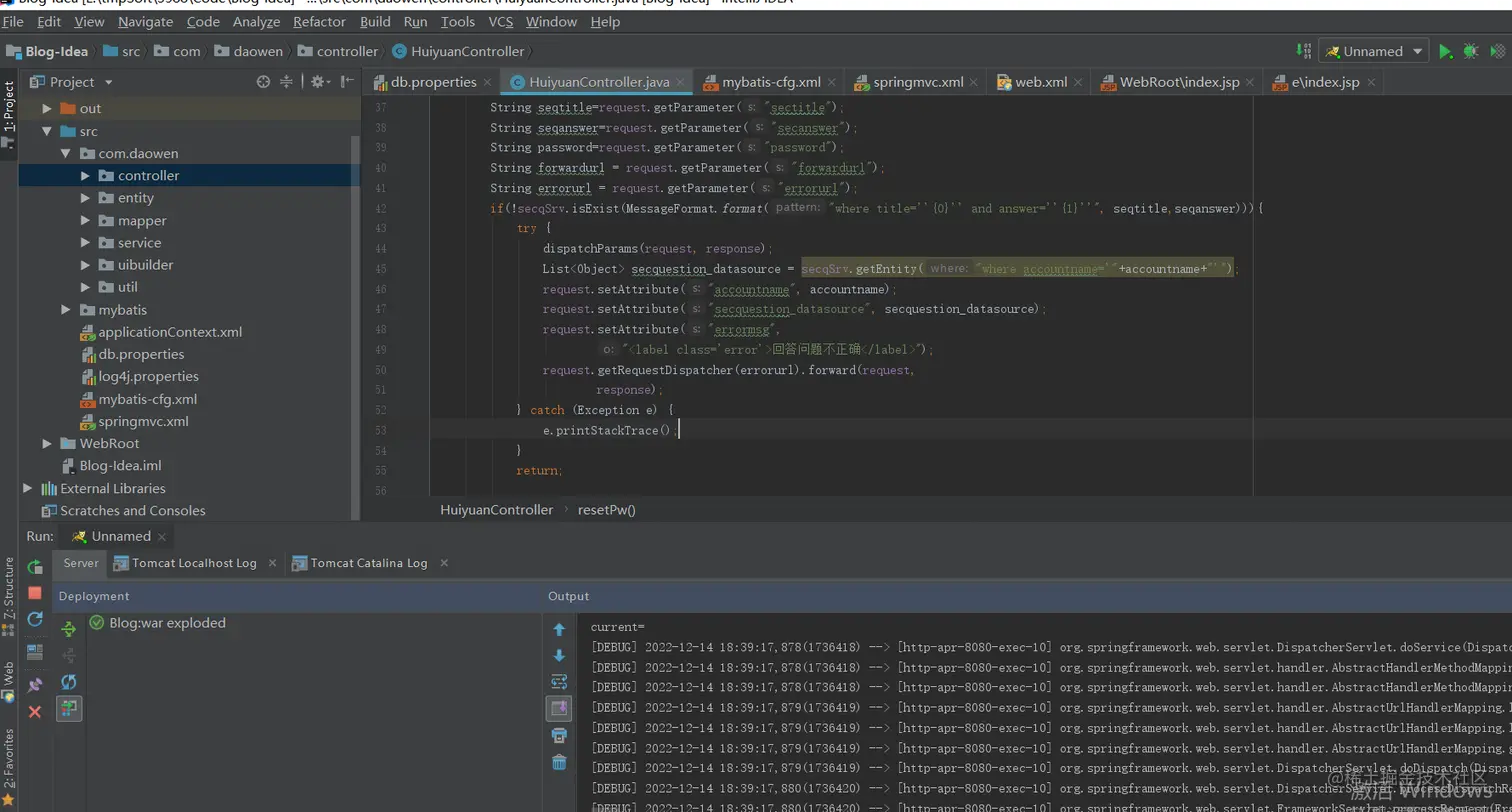1512x812 pixels.
Task: Locate current file in Project panel
Action: click(263, 82)
